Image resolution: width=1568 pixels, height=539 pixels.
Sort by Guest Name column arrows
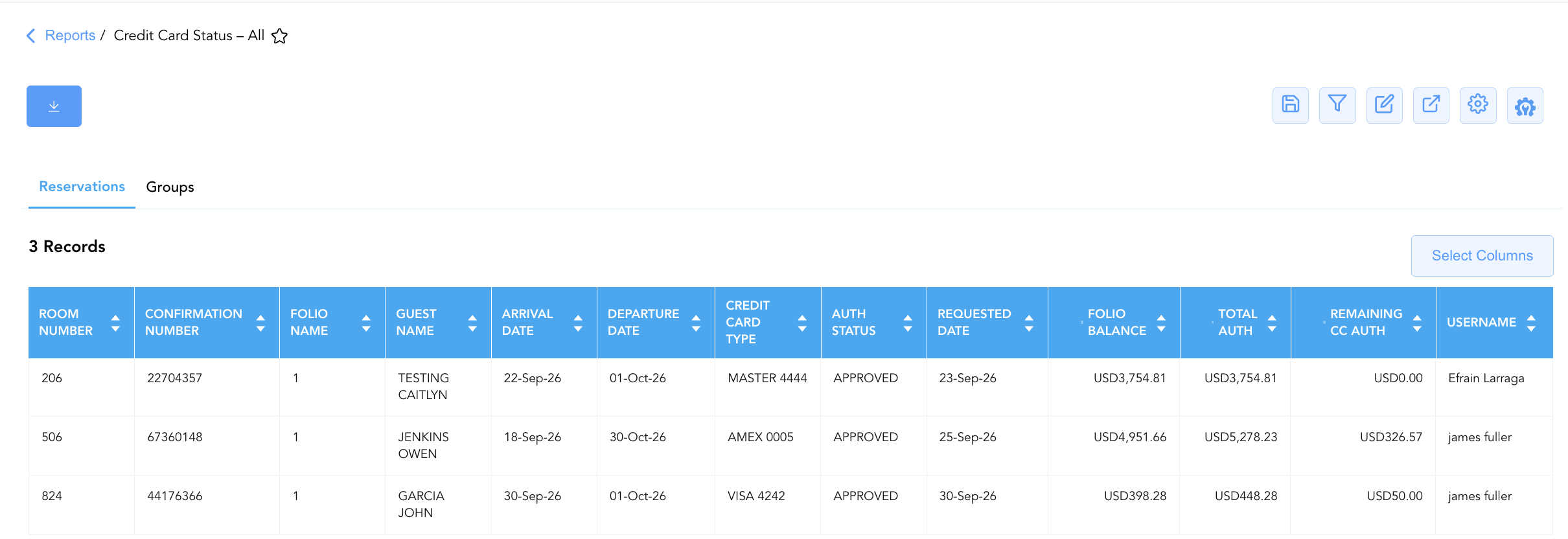pyautogui.click(x=472, y=323)
